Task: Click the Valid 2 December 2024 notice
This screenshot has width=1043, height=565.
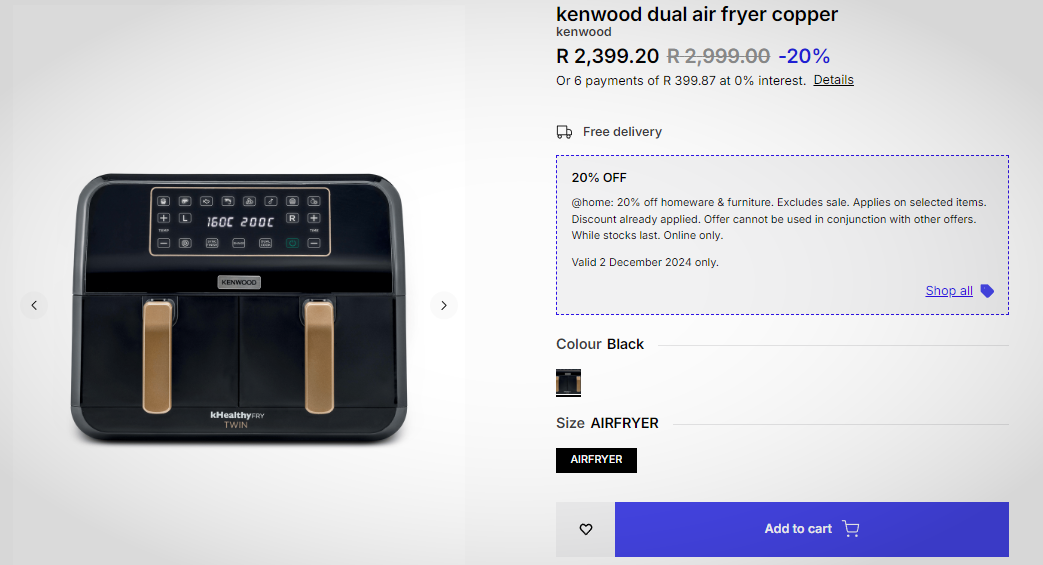Action: (645, 262)
